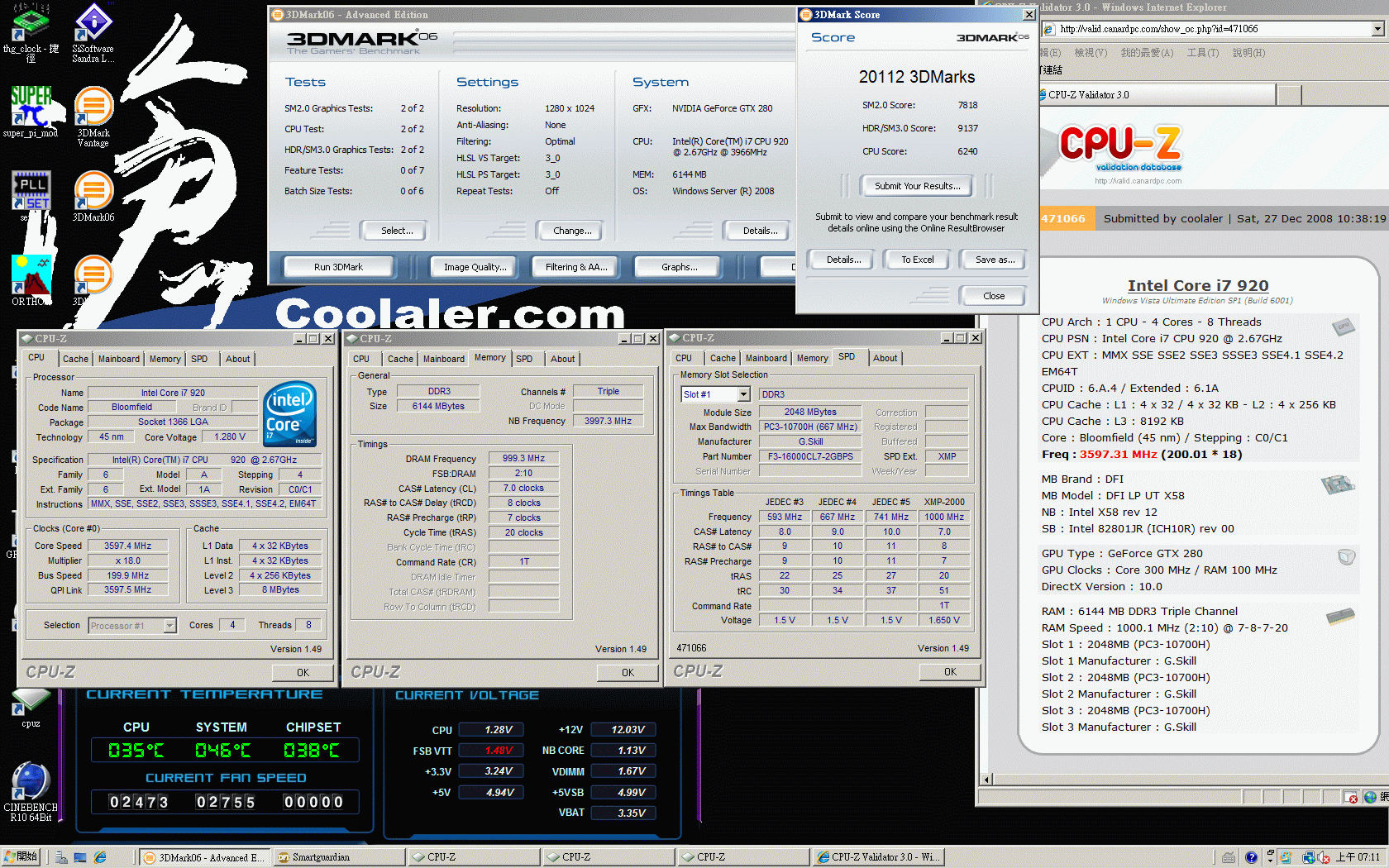Open Image Quality settings in 3DMark06

pyautogui.click(x=475, y=267)
